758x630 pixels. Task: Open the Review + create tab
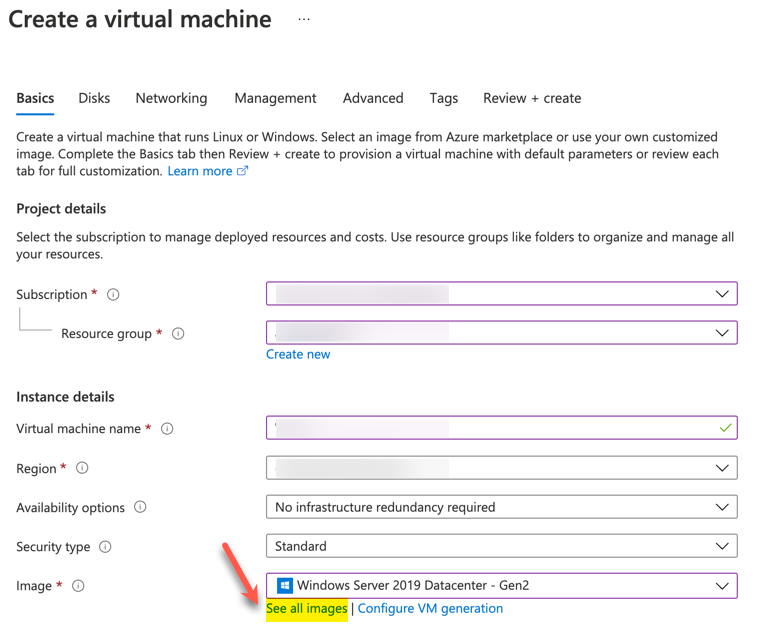point(532,98)
